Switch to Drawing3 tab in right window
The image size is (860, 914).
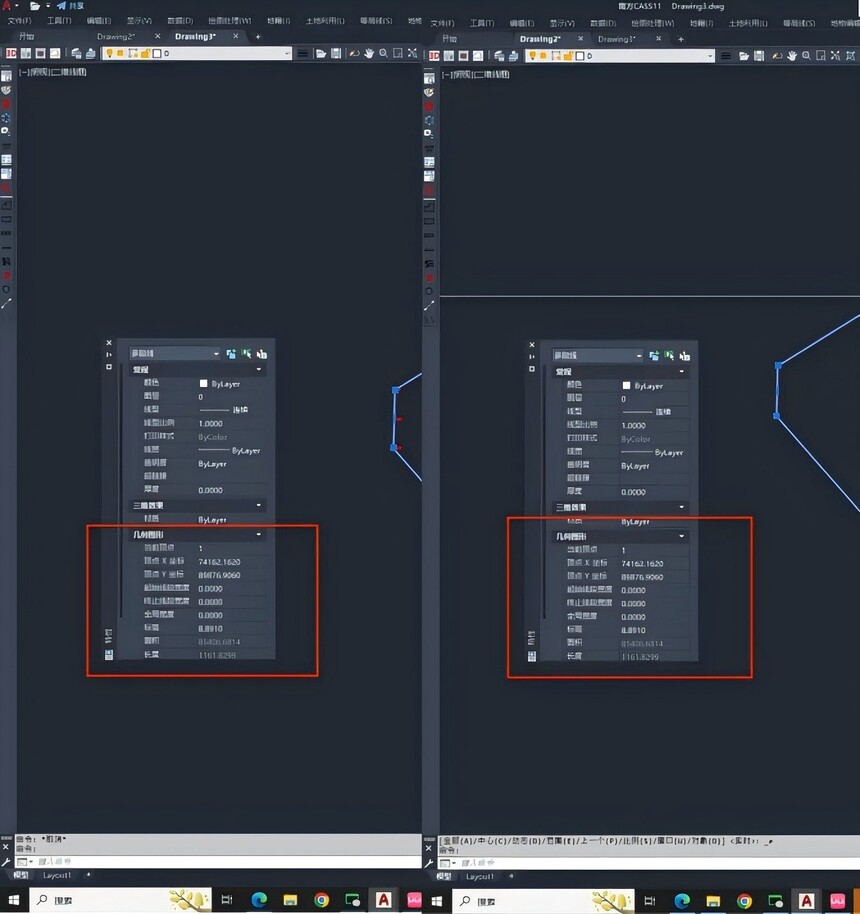(x=616, y=39)
